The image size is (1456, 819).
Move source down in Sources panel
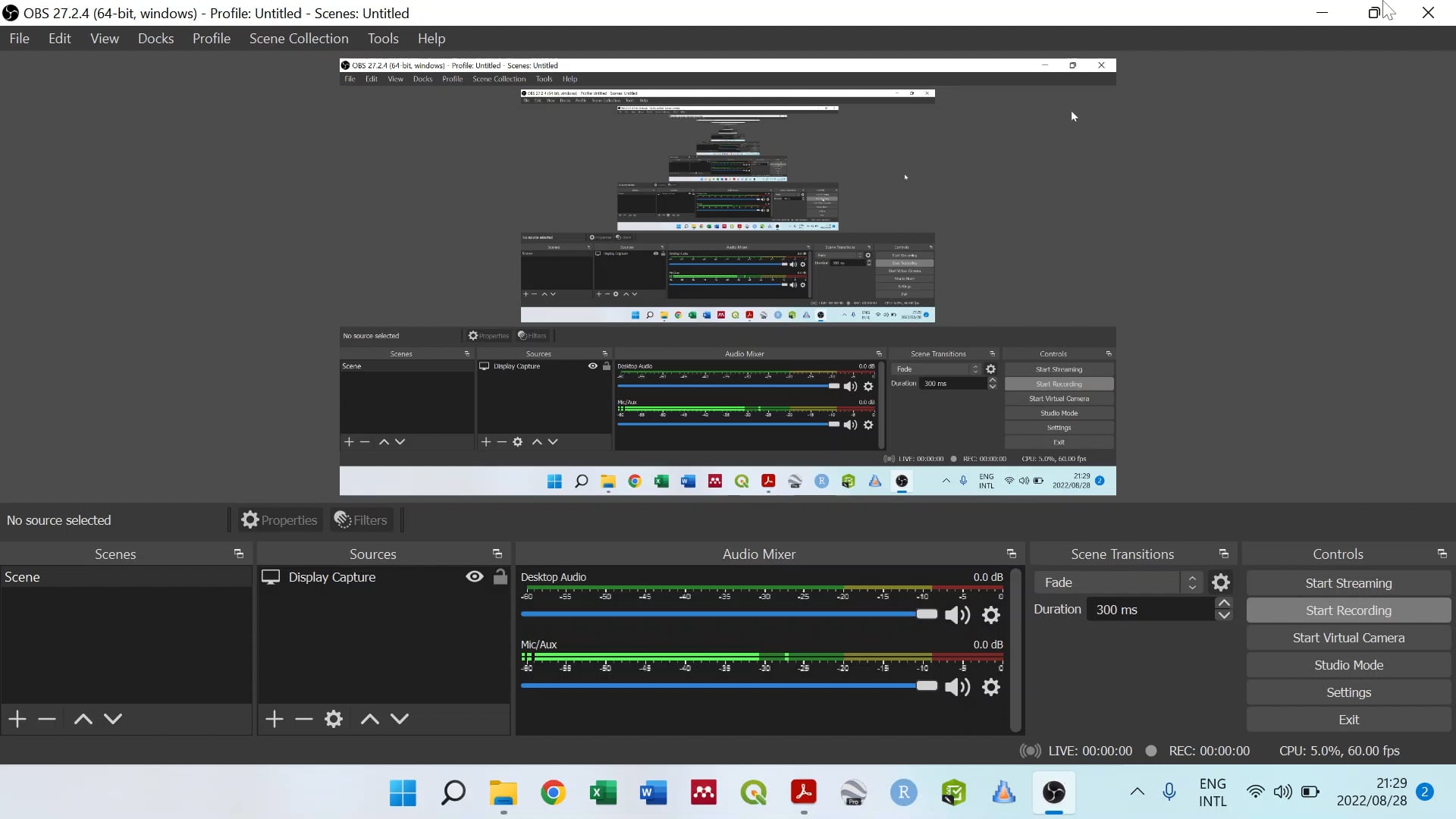coord(400,719)
